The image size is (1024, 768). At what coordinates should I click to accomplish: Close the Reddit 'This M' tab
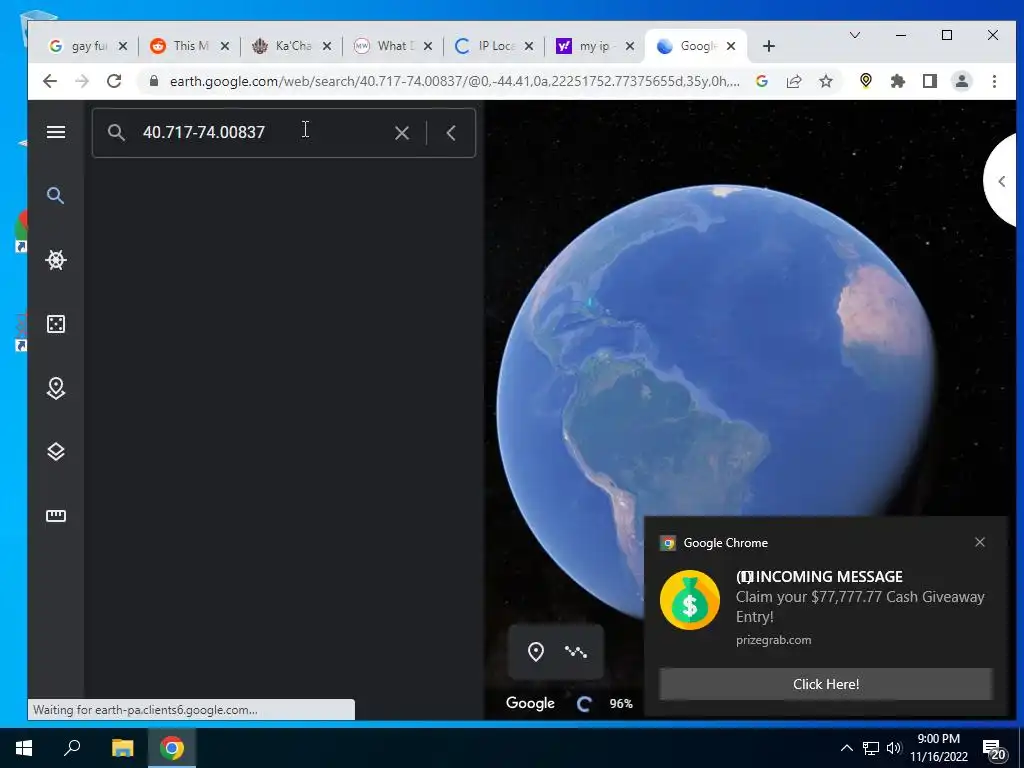[225, 46]
